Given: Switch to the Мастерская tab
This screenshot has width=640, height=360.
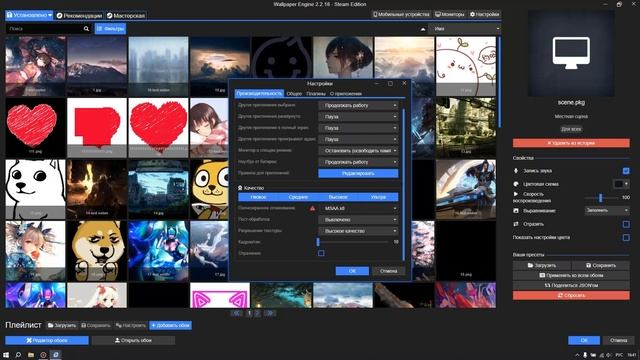Looking at the screenshot, I should 126,16.
